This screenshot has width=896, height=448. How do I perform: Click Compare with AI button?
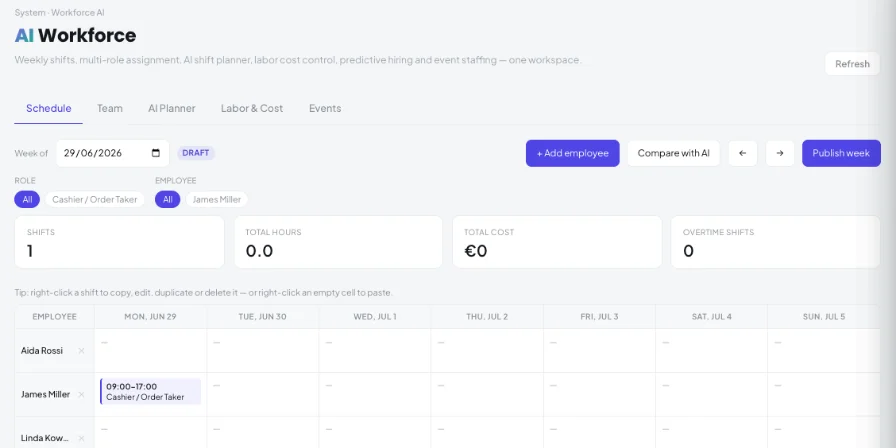(674, 153)
